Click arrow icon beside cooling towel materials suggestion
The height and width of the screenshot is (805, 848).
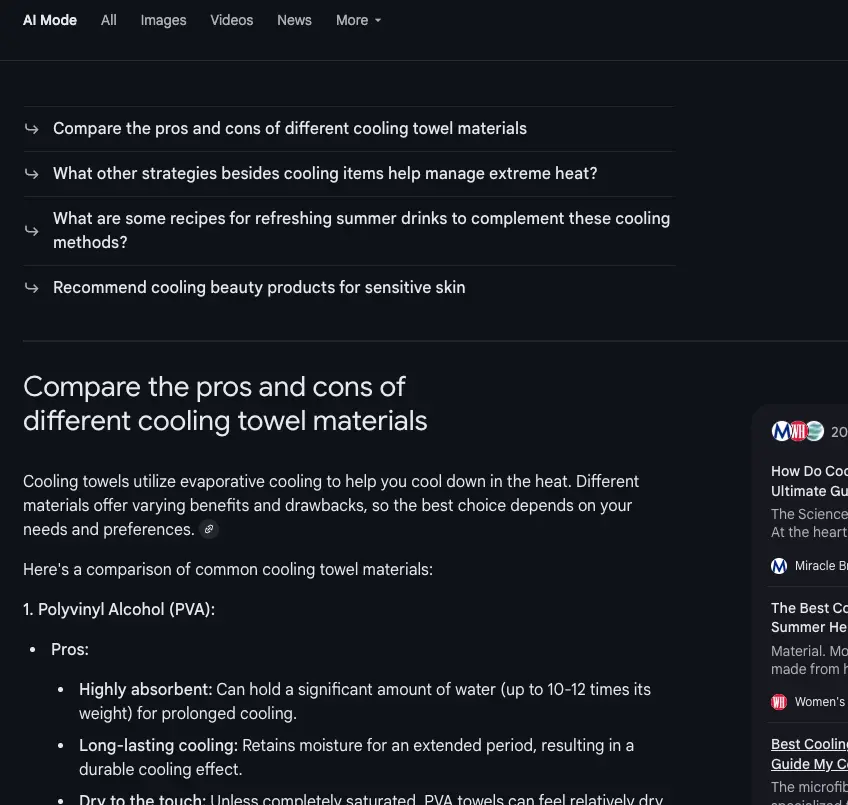(x=32, y=129)
